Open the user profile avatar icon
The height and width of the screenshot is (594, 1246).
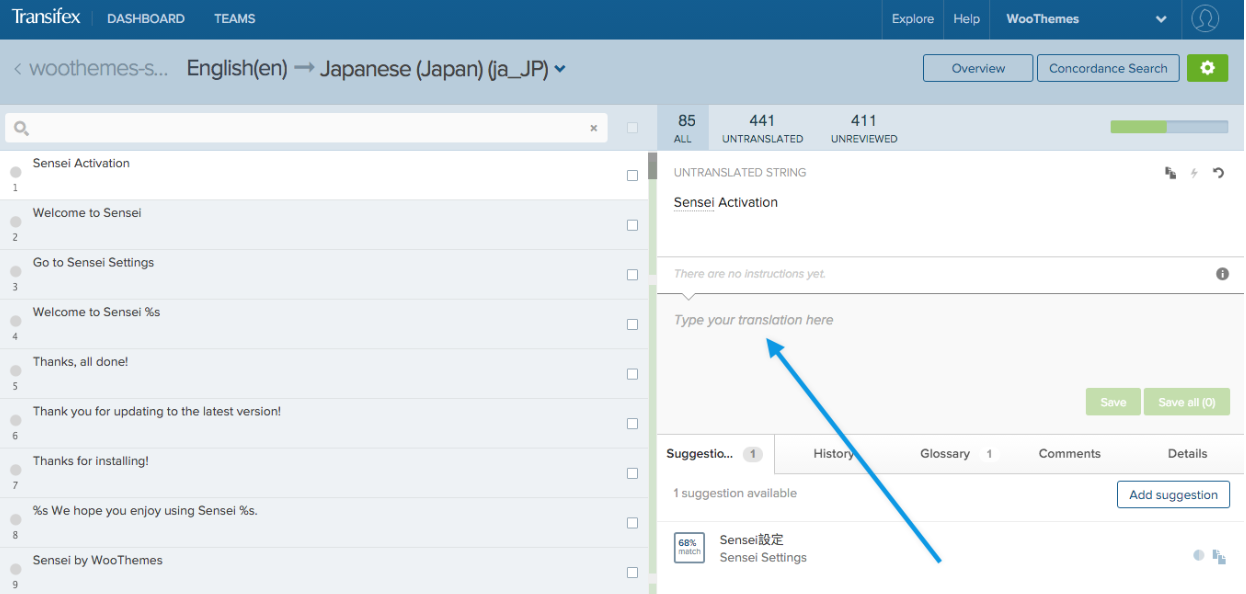(1206, 19)
